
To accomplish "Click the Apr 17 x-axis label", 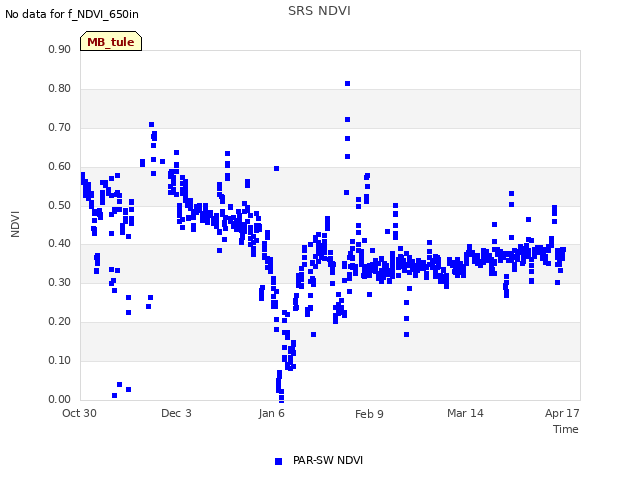I will [562, 413].
